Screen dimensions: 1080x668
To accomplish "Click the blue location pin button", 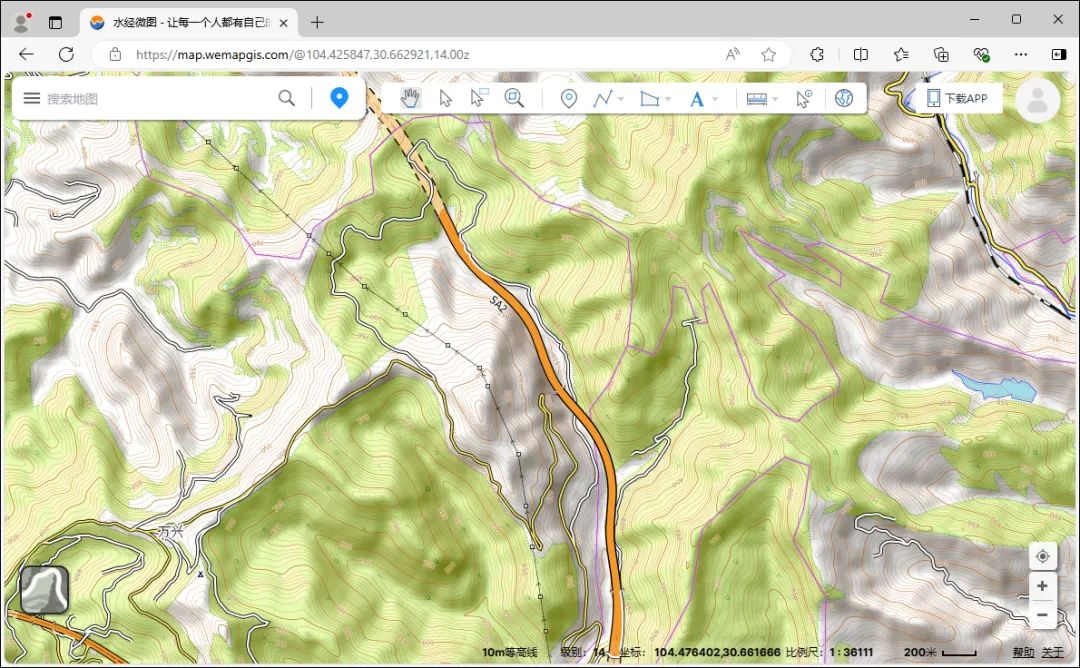I will pyautogui.click(x=339, y=98).
